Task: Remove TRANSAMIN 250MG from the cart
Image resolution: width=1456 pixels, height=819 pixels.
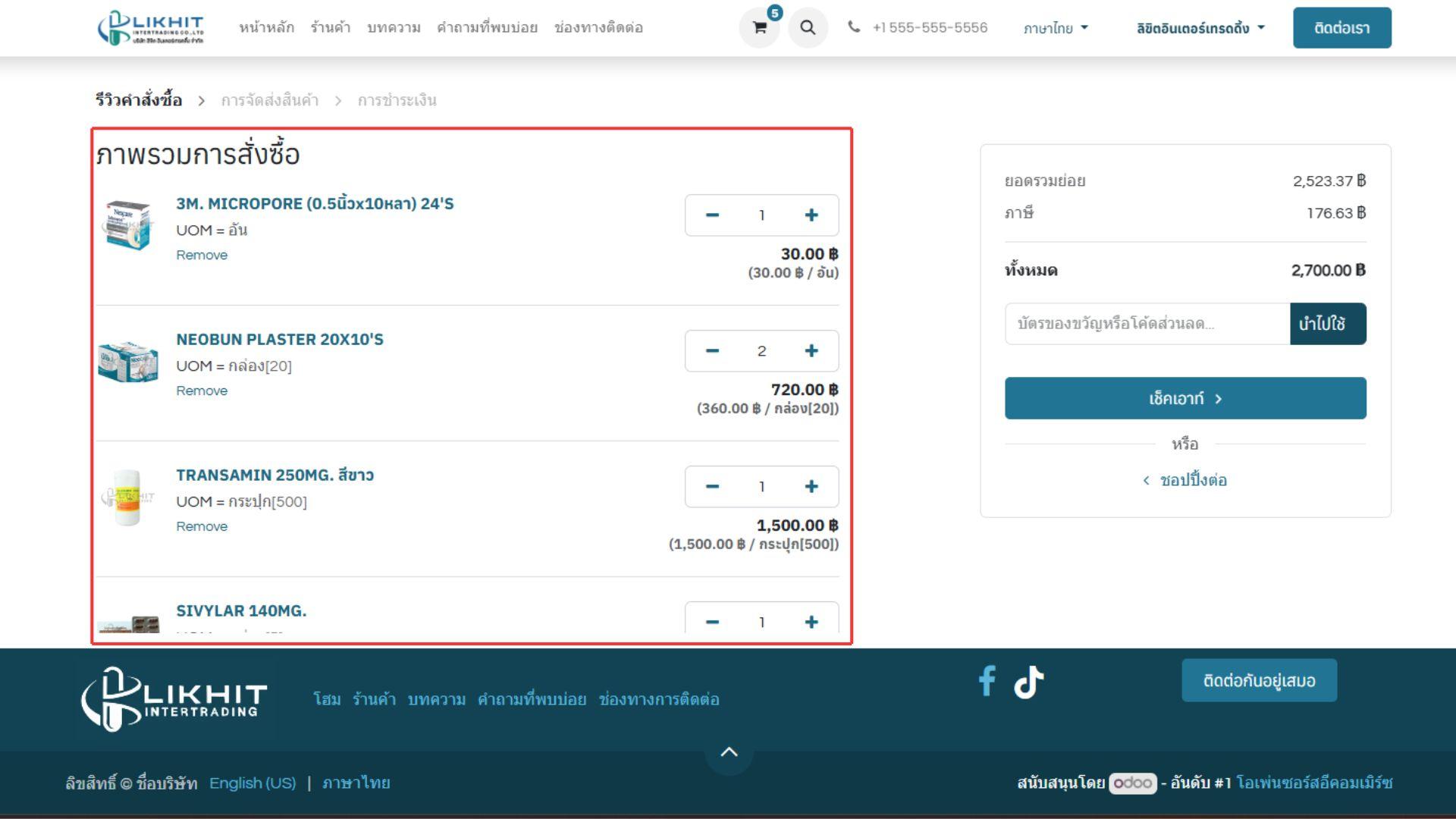Action: point(202,527)
